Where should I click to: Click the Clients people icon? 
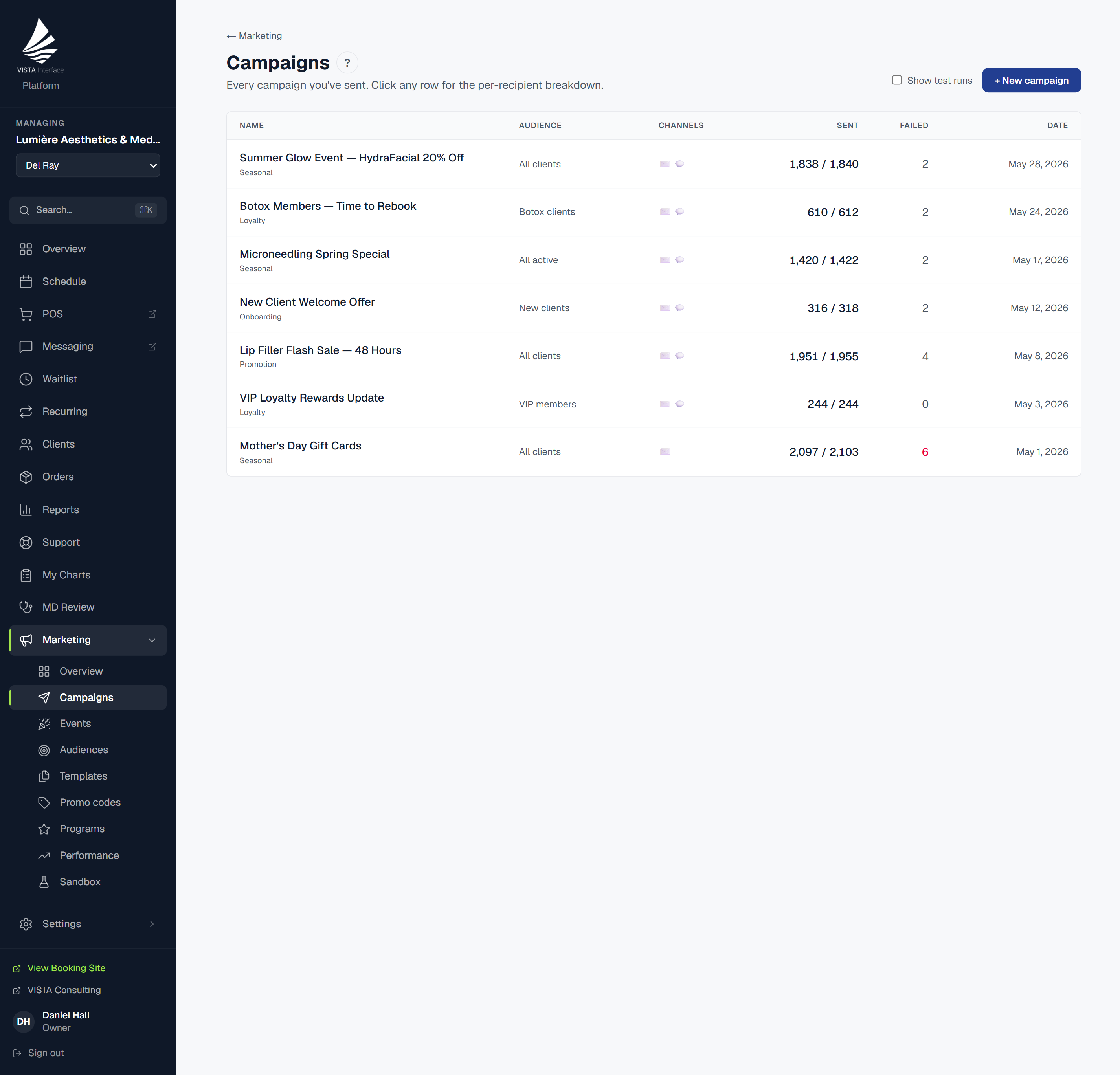pos(26,444)
